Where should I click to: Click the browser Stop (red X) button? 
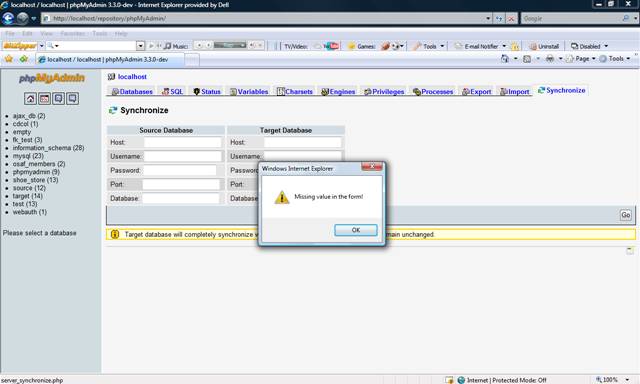[x=511, y=19]
